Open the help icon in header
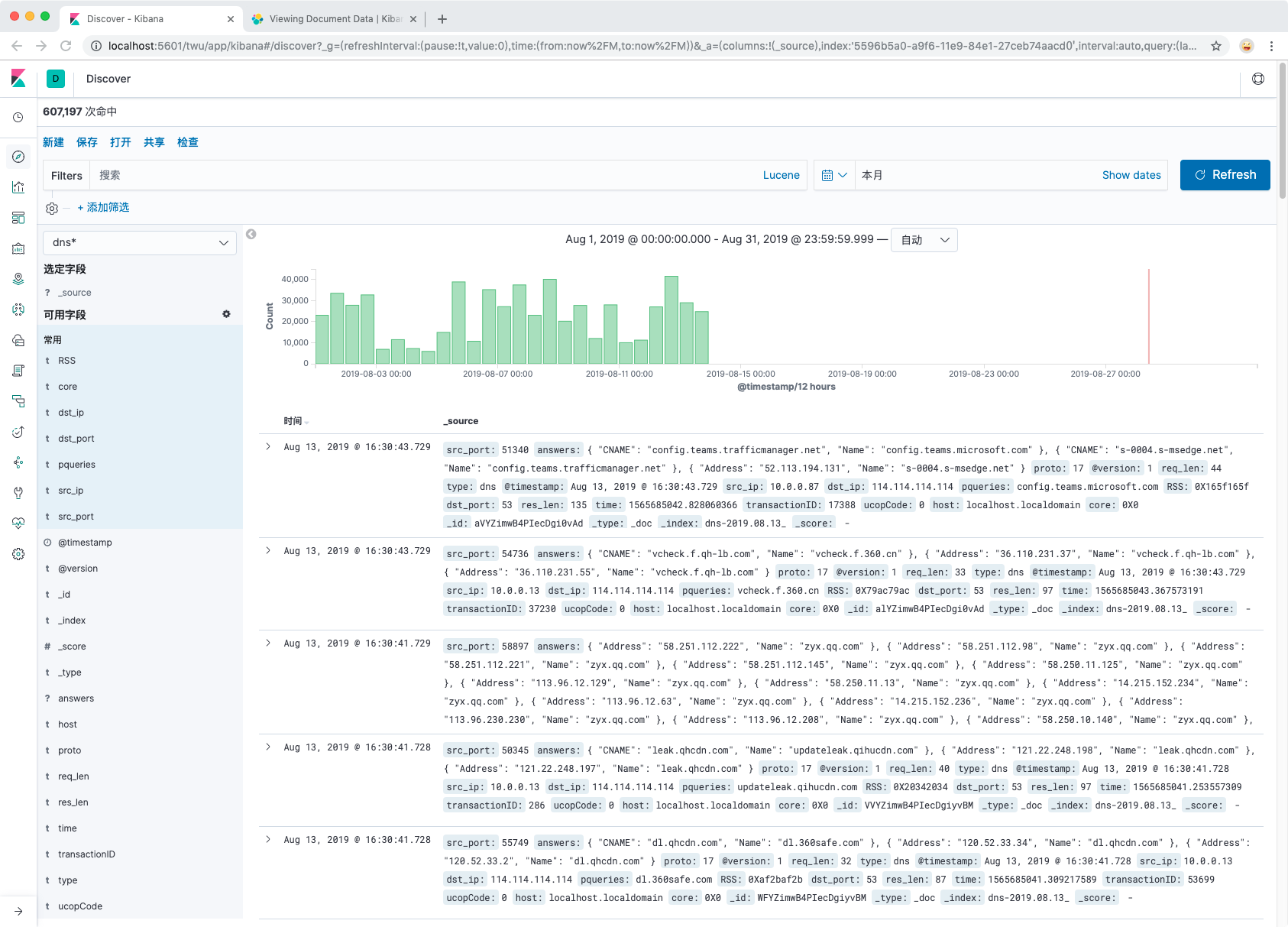 (1258, 79)
